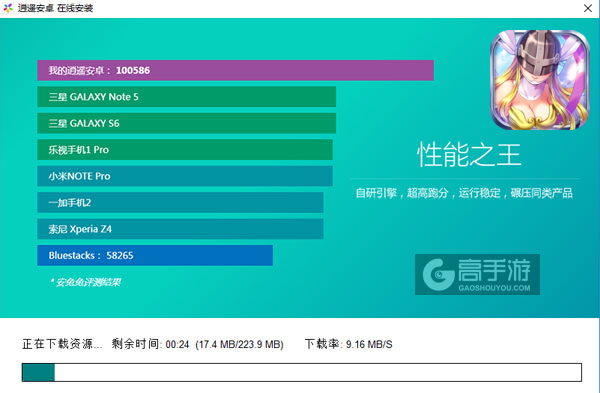Screen dimensions: 600x393
Task: Select the 小米NOTE Pro bar
Action: [x=185, y=176]
